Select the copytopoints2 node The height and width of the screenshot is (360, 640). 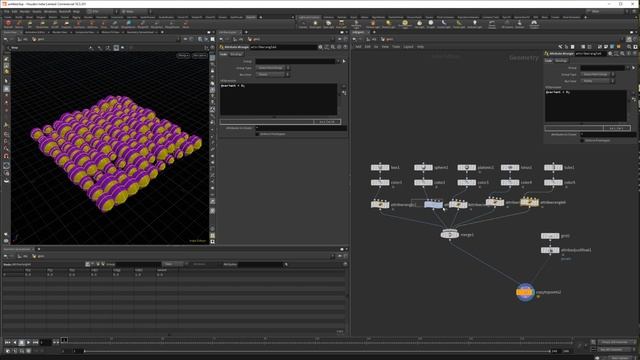(525, 292)
